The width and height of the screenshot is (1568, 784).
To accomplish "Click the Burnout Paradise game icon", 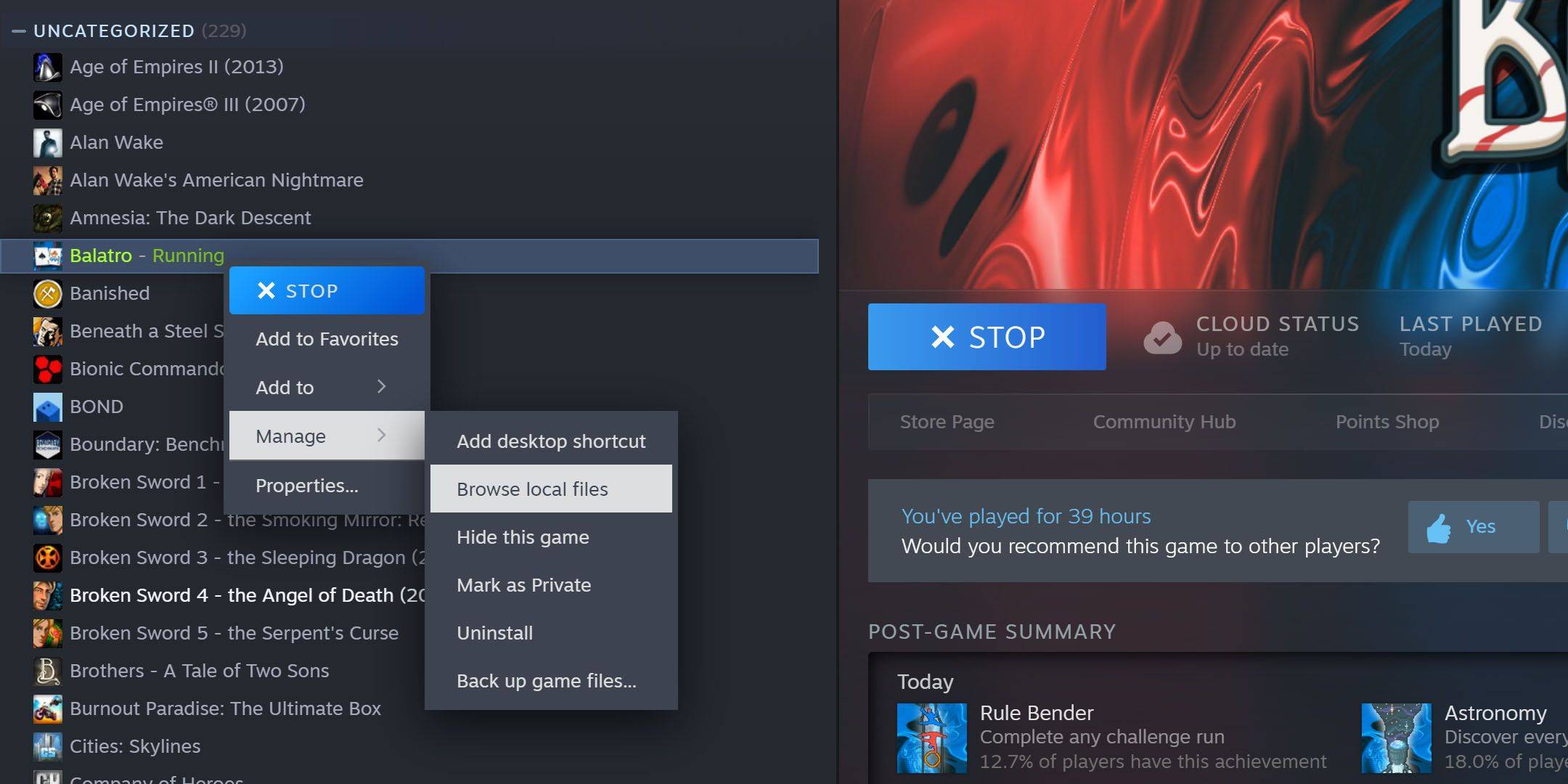I will click(x=48, y=708).
